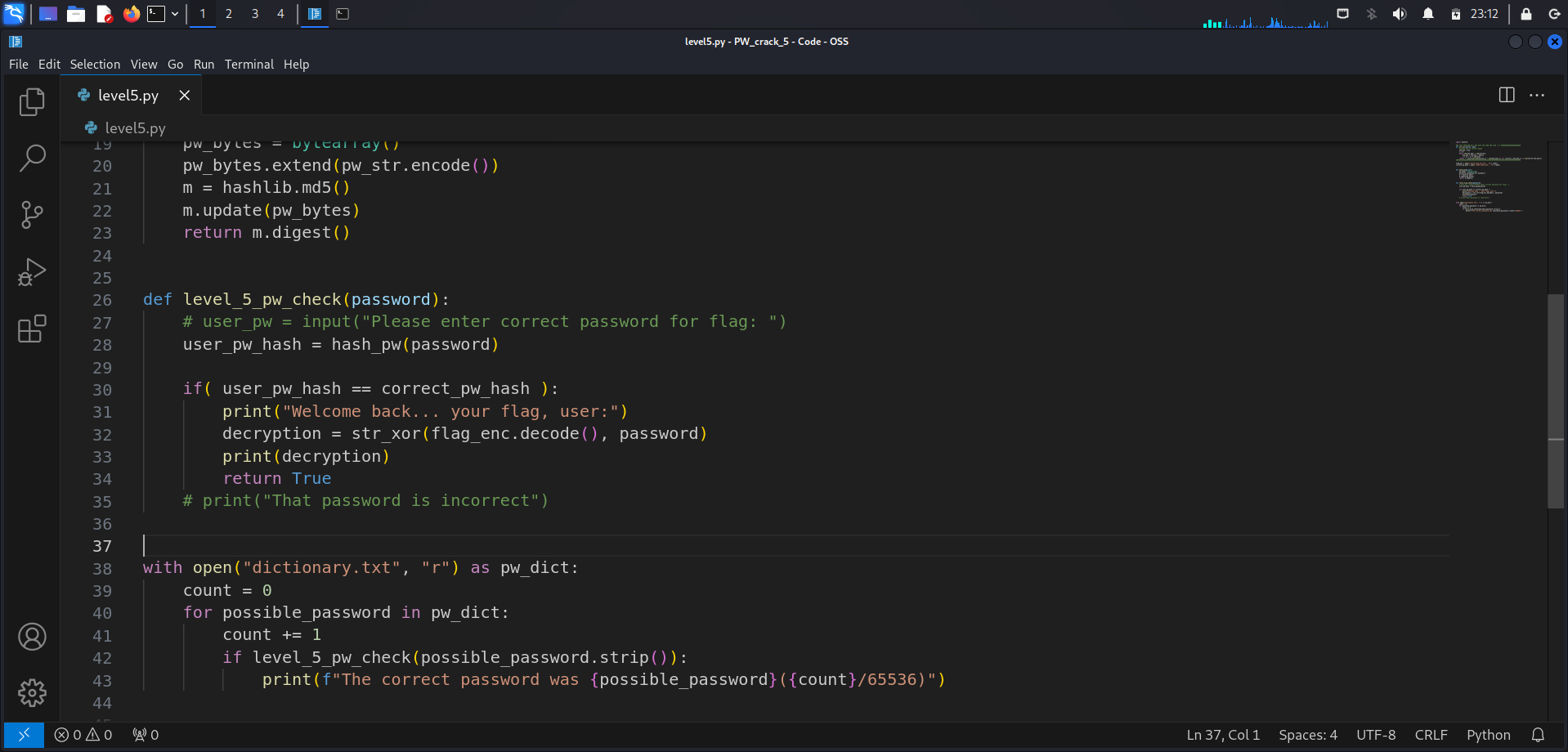Click the editor vertical scrollbar thumb
The image size is (1568, 752).
[x=1555, y=401]
